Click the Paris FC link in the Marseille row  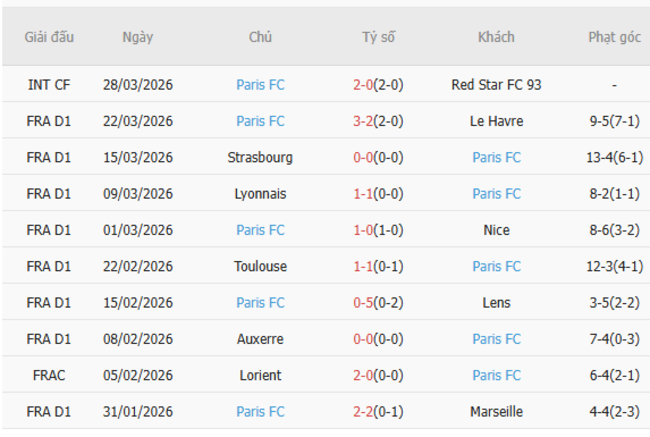click(260, 411)
